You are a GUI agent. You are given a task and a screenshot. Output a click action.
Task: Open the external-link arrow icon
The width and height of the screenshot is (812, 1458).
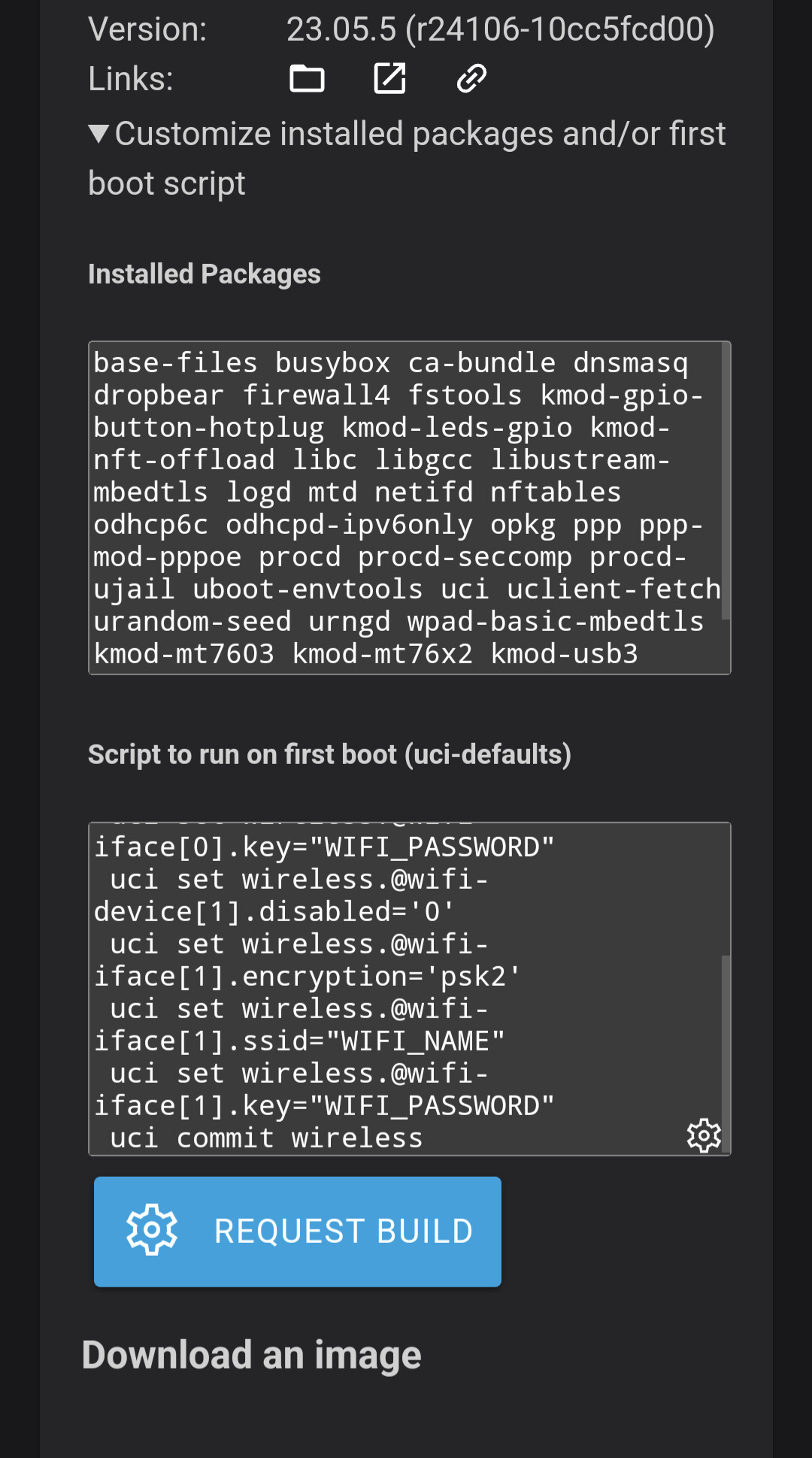click(389, 78)
